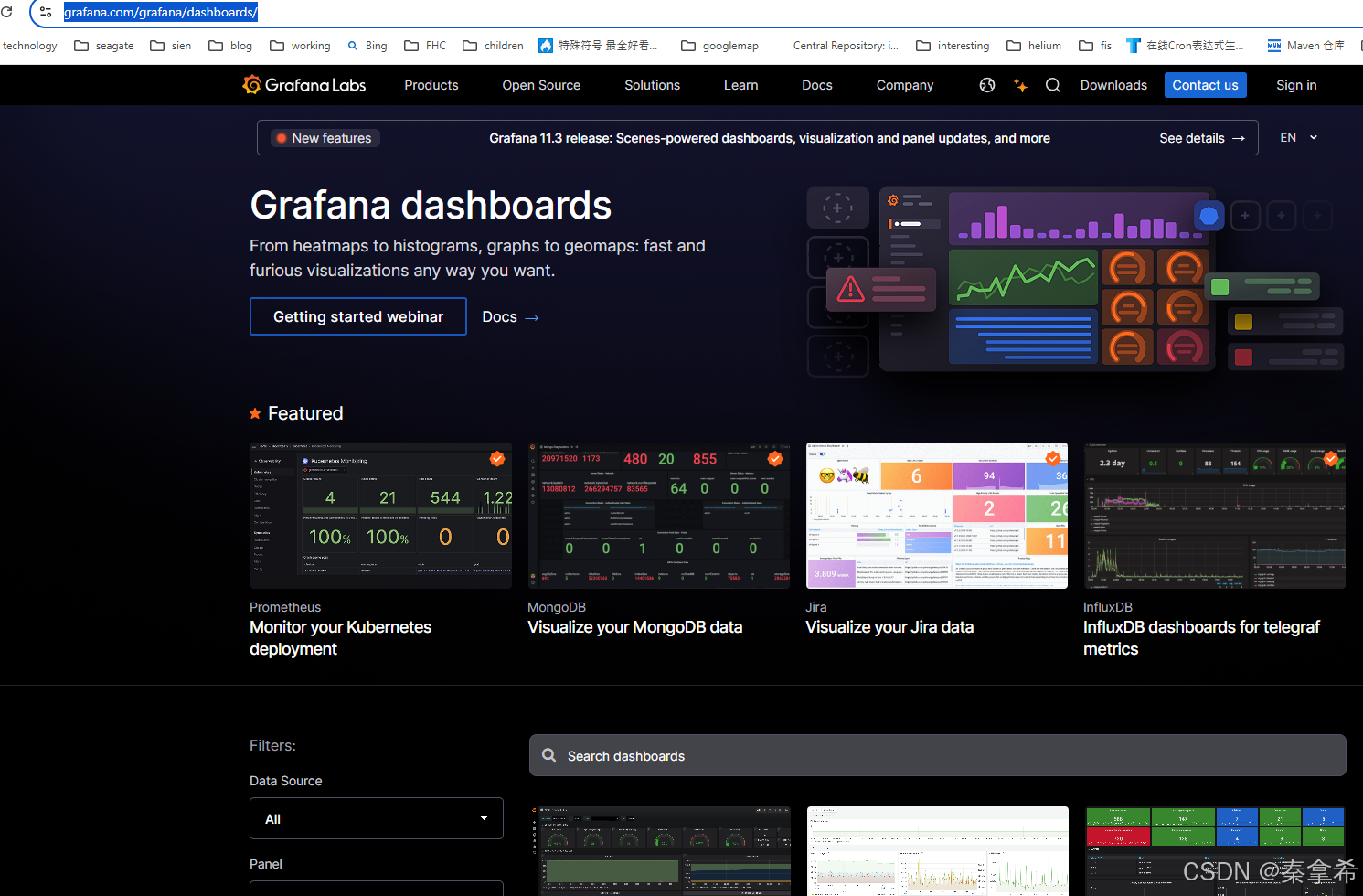Screen dimensions: 1363x896
Task: Click the site info icon in address bar
Action: point(46,12)
